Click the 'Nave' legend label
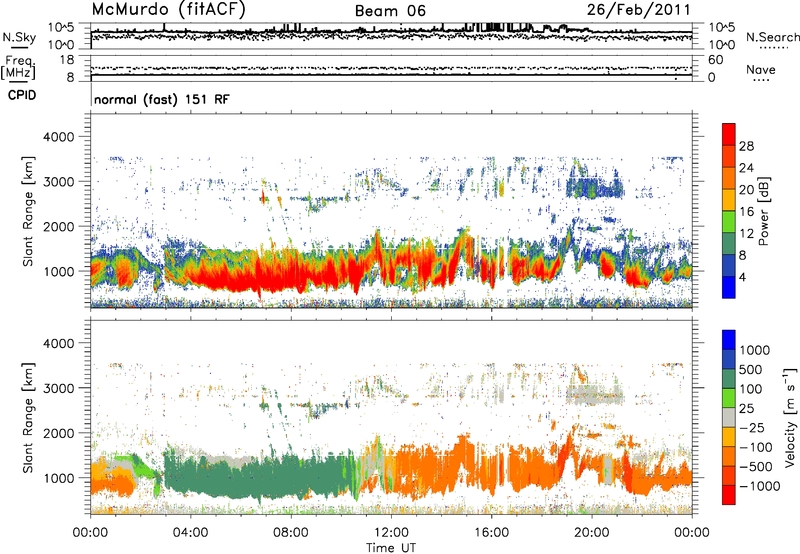Screen dimensions: 800x554 [760, 69]
